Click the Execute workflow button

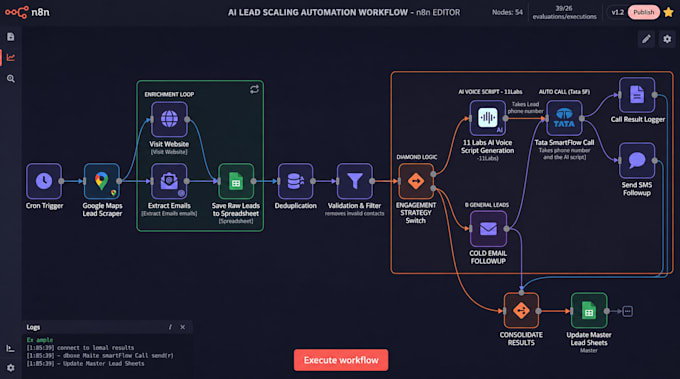(x=341, y=360)
